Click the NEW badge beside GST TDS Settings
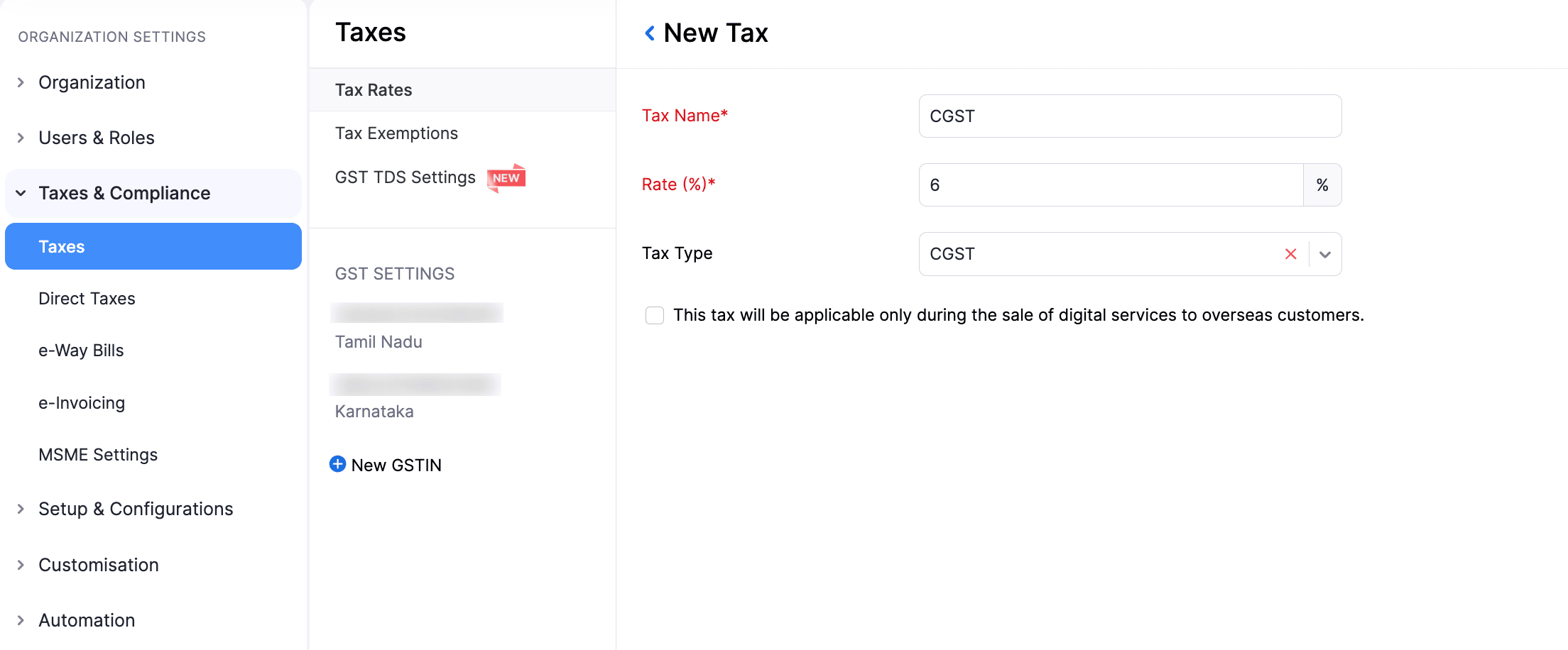Image resolution: width=1568 pixels, height=650 pixels. [506, 177]
